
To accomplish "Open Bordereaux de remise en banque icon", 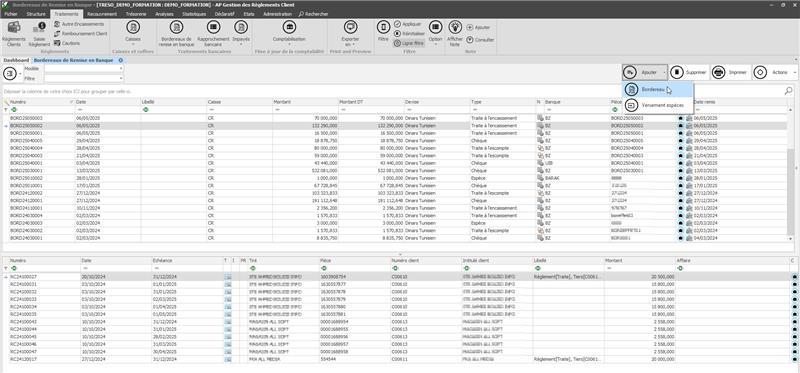I will 176,28.
